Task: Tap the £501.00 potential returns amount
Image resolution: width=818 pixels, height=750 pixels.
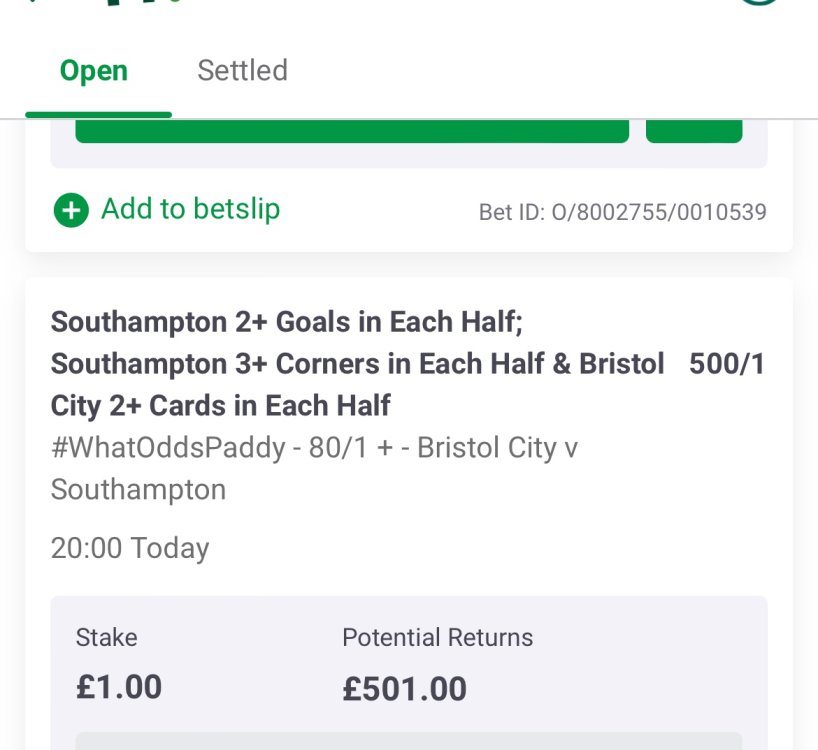Action: (x=404, y=689)
